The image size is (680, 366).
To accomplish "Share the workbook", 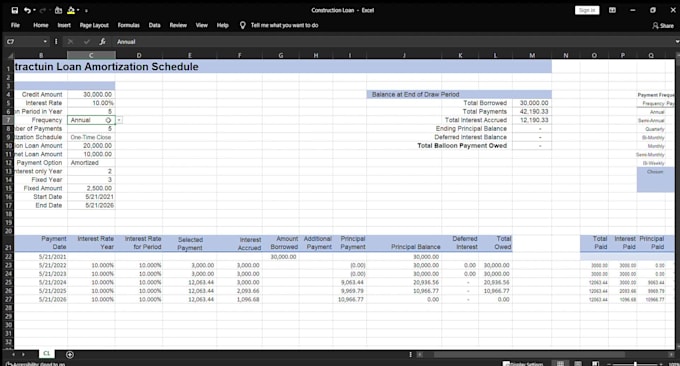I will click(663, 26).
